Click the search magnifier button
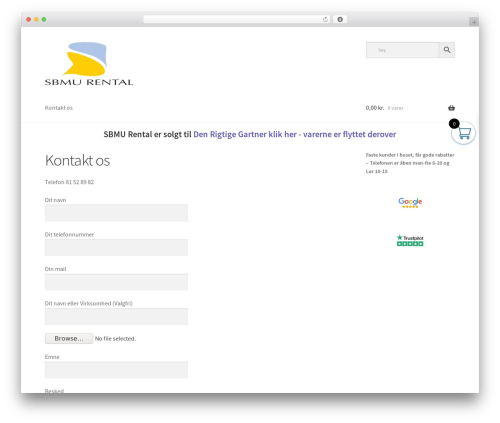This screenshot has width=500, height=423. 447,50
